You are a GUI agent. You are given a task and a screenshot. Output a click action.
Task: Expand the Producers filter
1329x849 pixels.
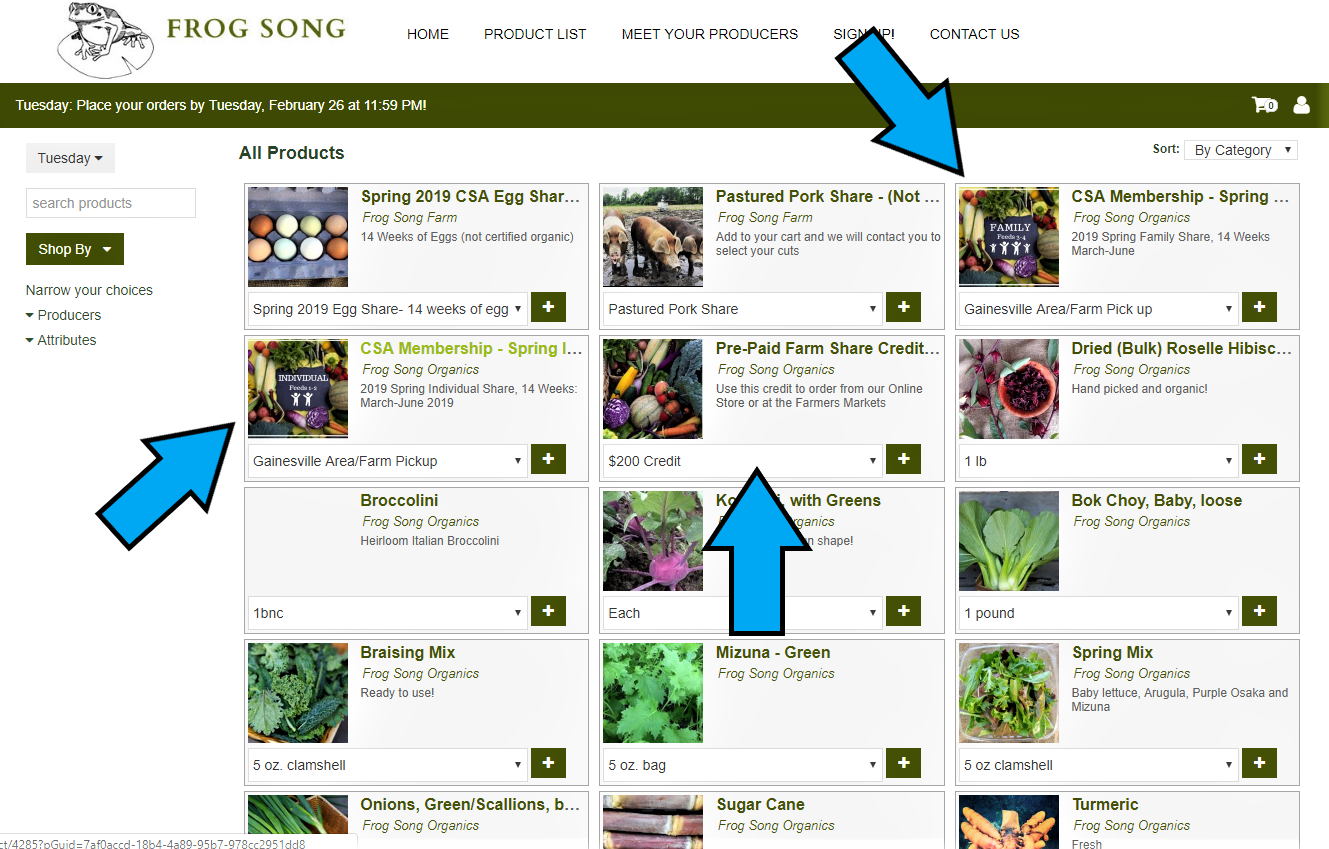click(x=63, y=315)
